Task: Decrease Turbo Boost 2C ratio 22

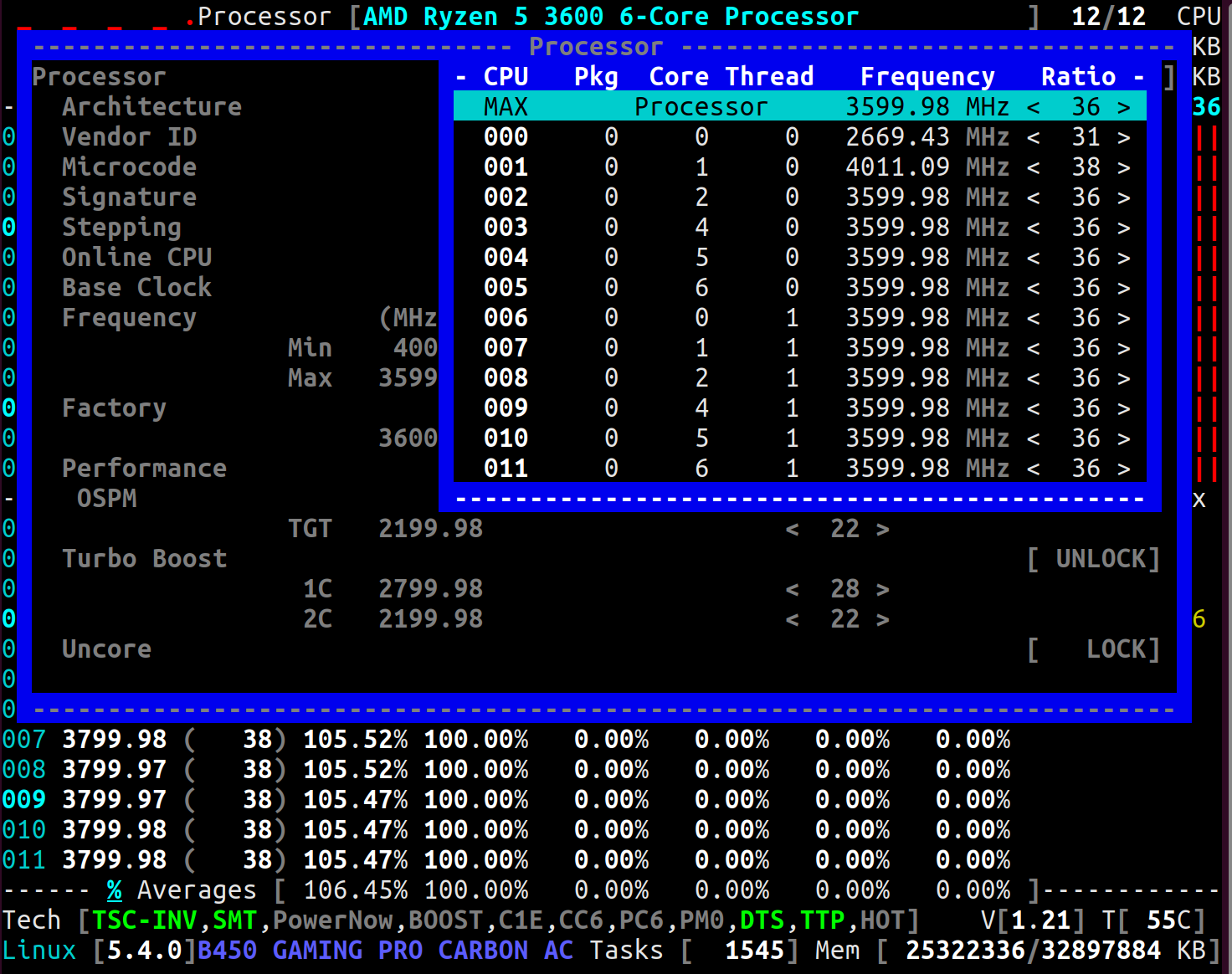Action: pyautogui.click(x=793, y=619)
